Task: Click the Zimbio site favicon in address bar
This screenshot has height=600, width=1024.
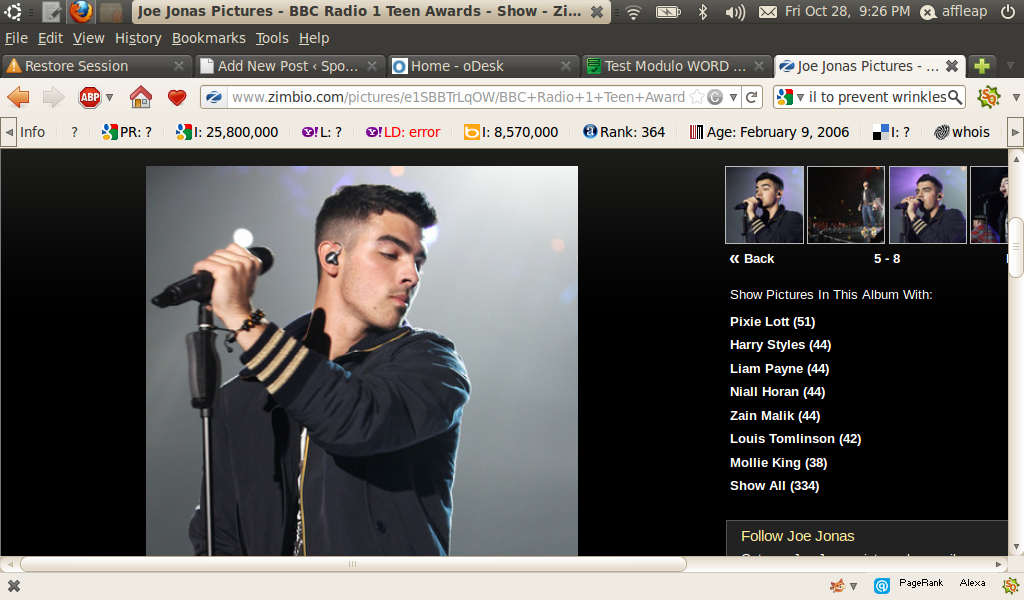Action: pos(214,97)
